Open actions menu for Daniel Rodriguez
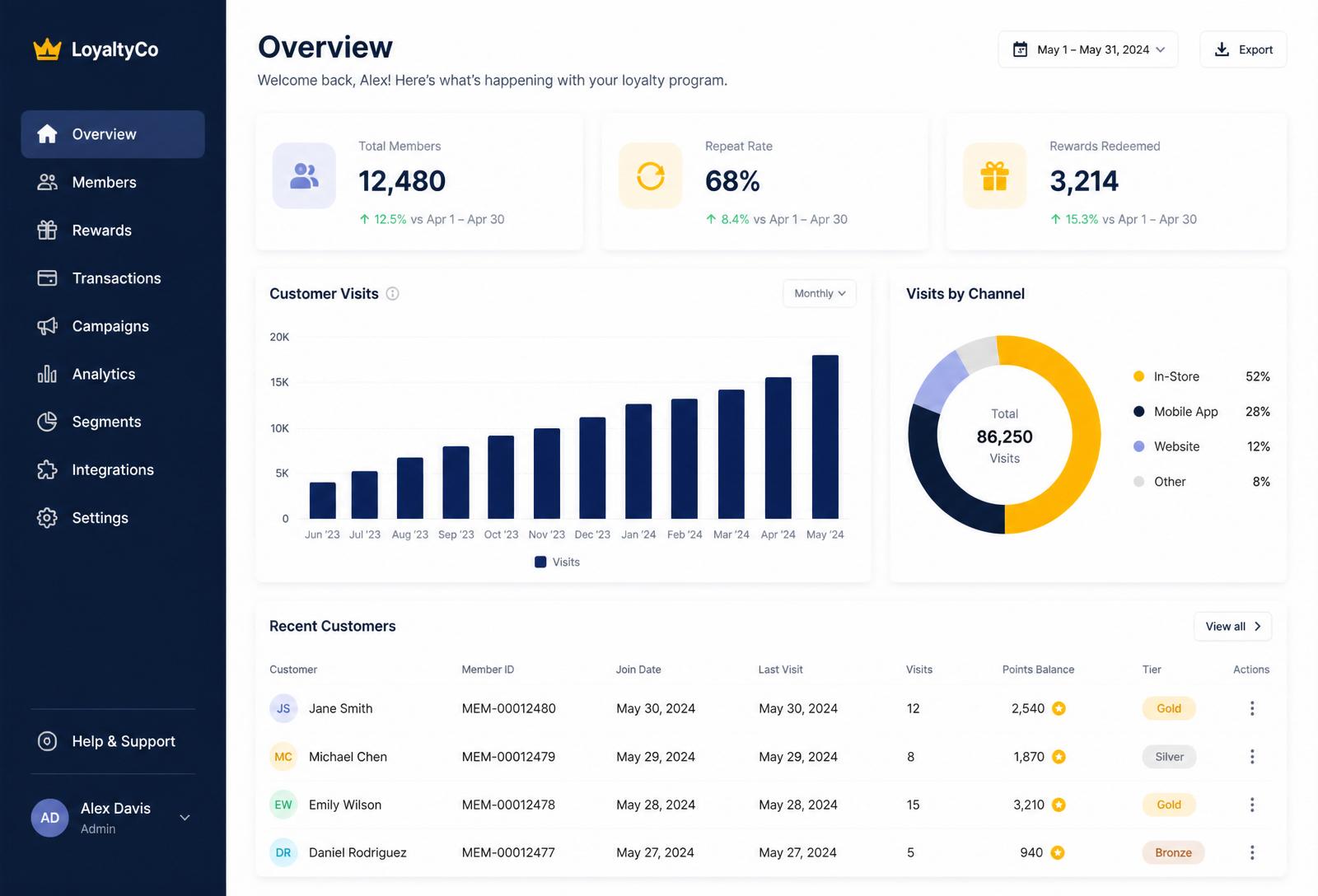Viewport: 1318px width, 896px height. 1252,852
